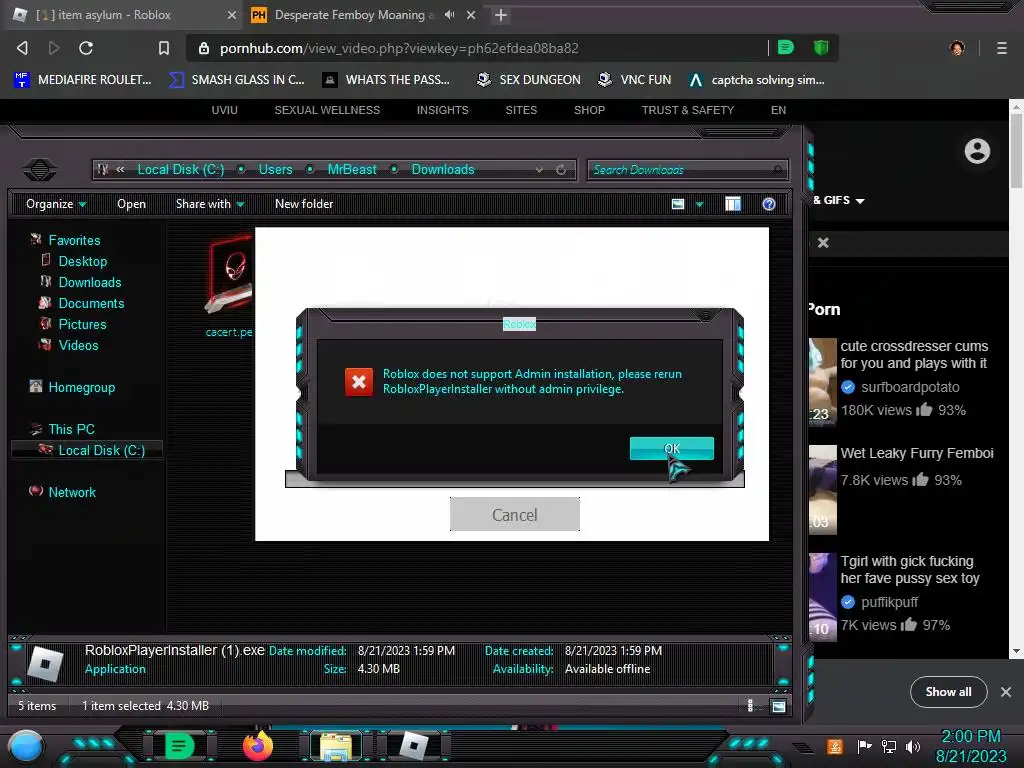
Task: Select EN language in site menu
Action: (x=778, y=110)
